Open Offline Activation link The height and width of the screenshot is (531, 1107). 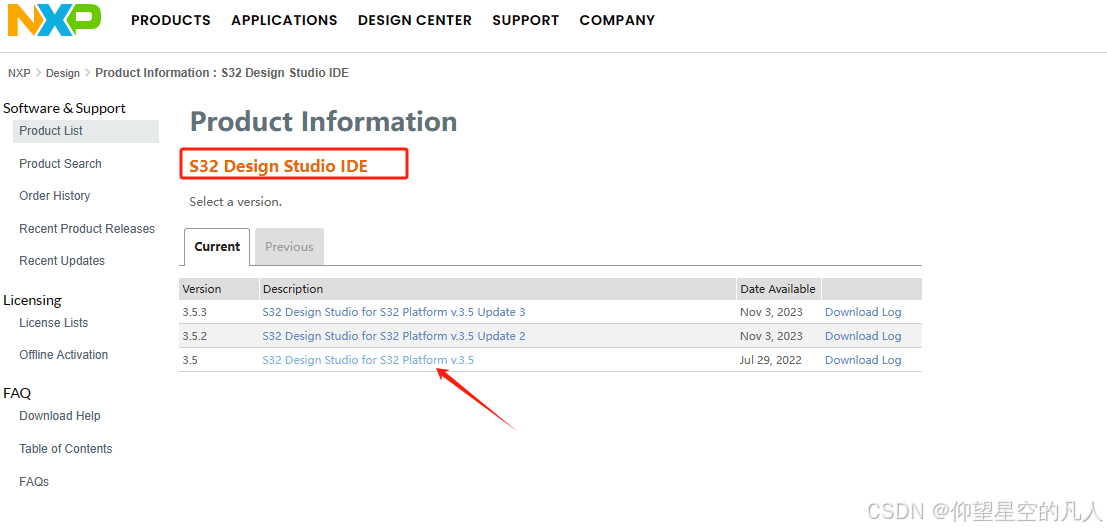pos(64,354)
